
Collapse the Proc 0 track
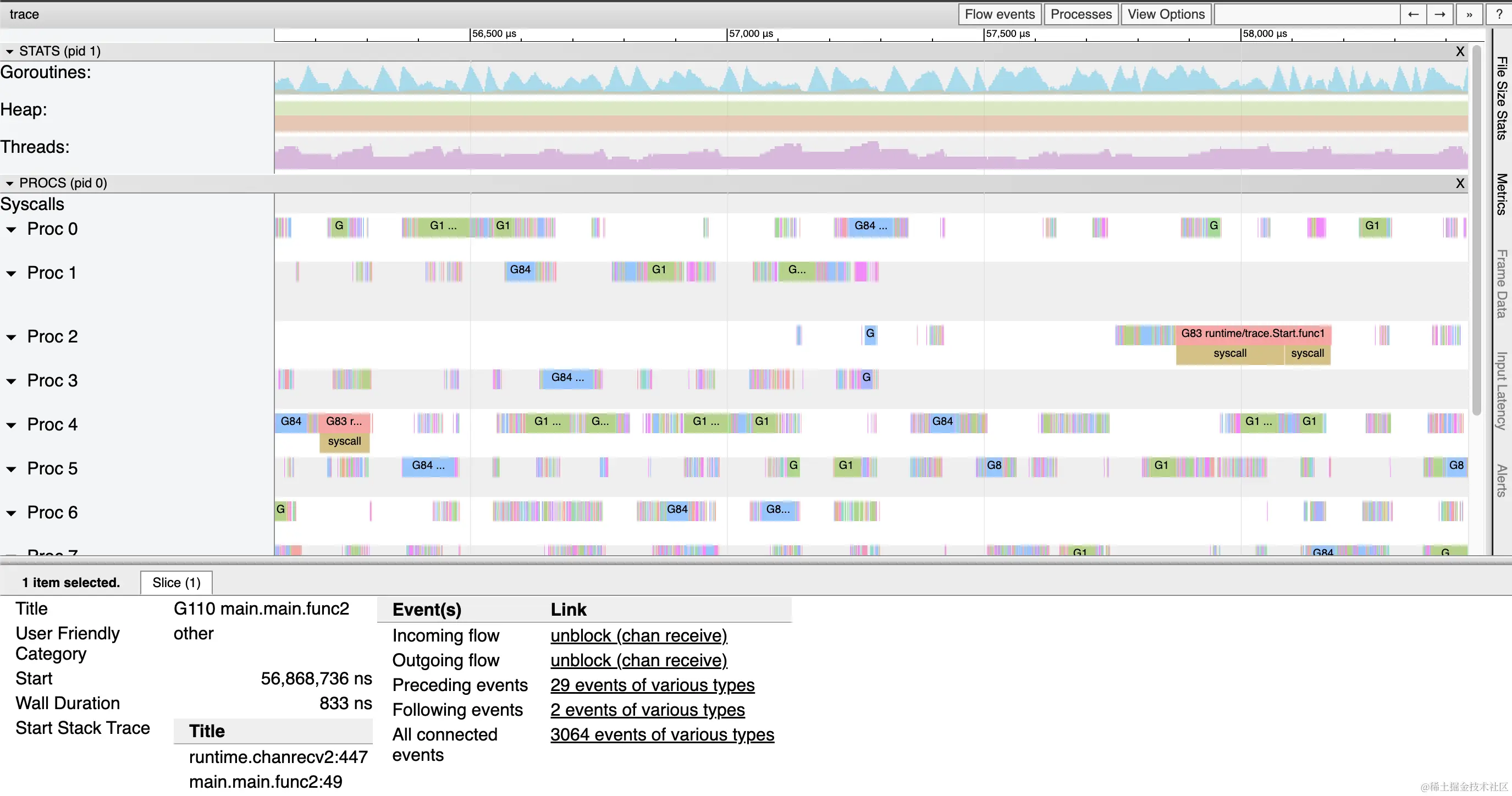click(x=11, y=230)
